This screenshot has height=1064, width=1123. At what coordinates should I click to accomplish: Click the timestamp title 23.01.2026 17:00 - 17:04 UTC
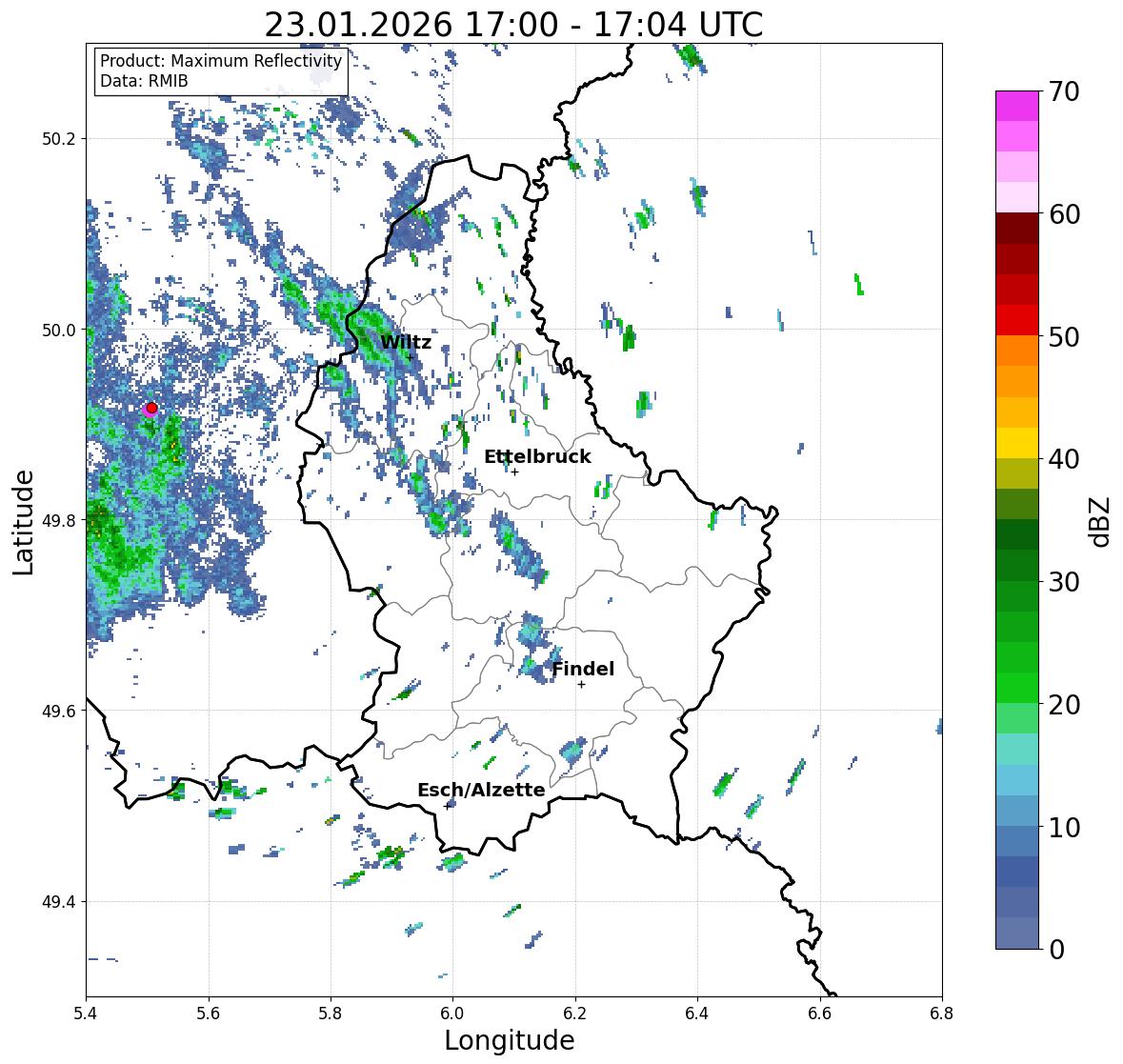tap(513, 25)
